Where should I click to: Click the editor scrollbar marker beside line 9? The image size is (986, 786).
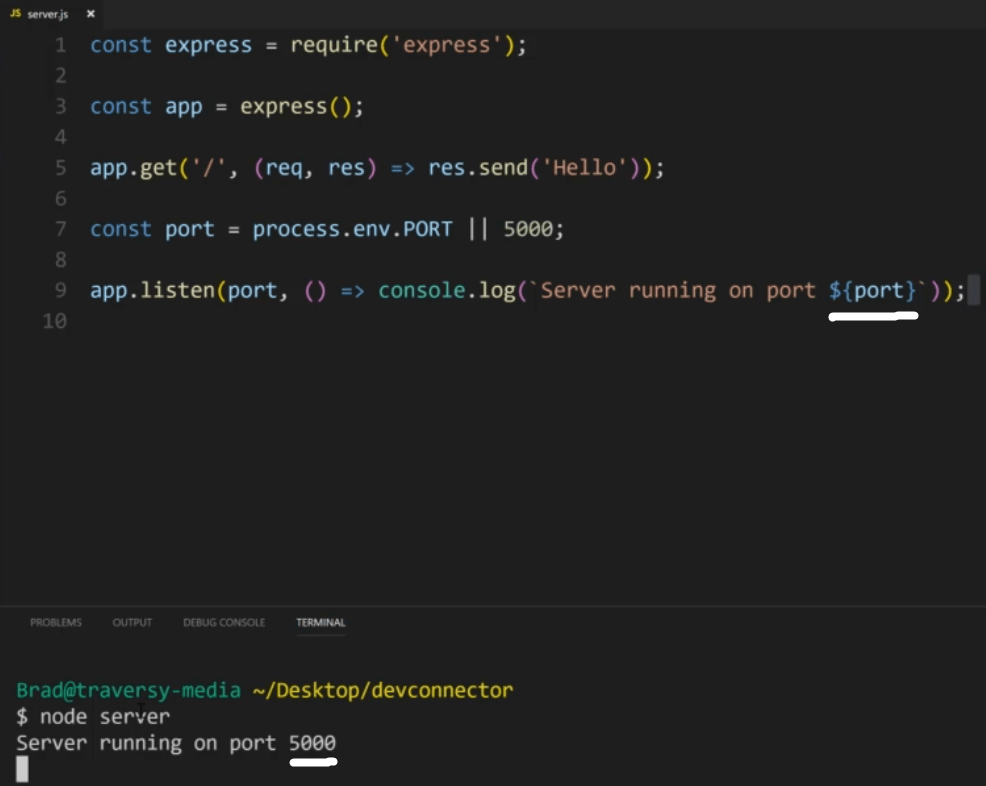[973, 289]
